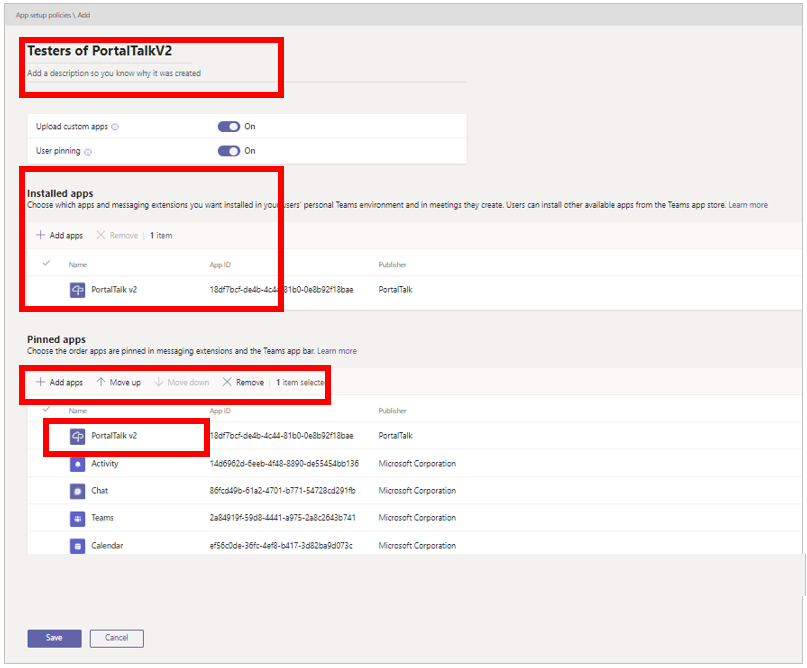Select the Calendar row
The height and width of the screenshot is (668, 807).
point(413,544)
